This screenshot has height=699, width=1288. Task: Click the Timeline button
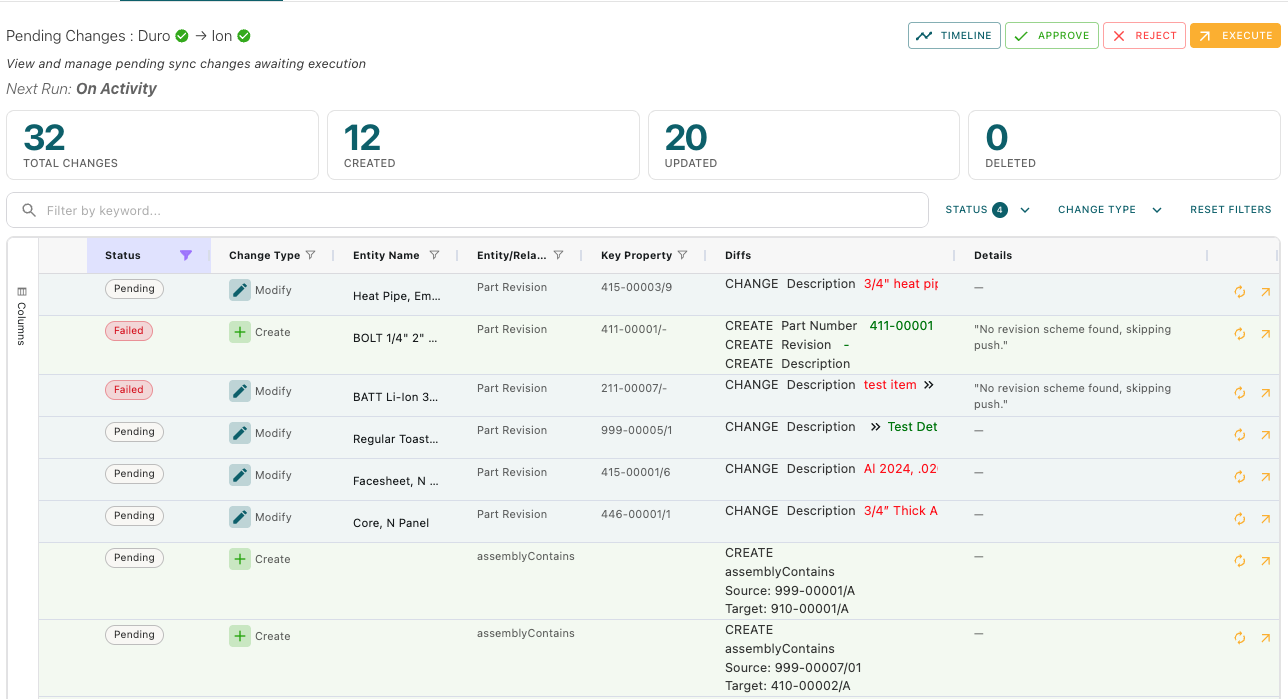coord(954,36)
